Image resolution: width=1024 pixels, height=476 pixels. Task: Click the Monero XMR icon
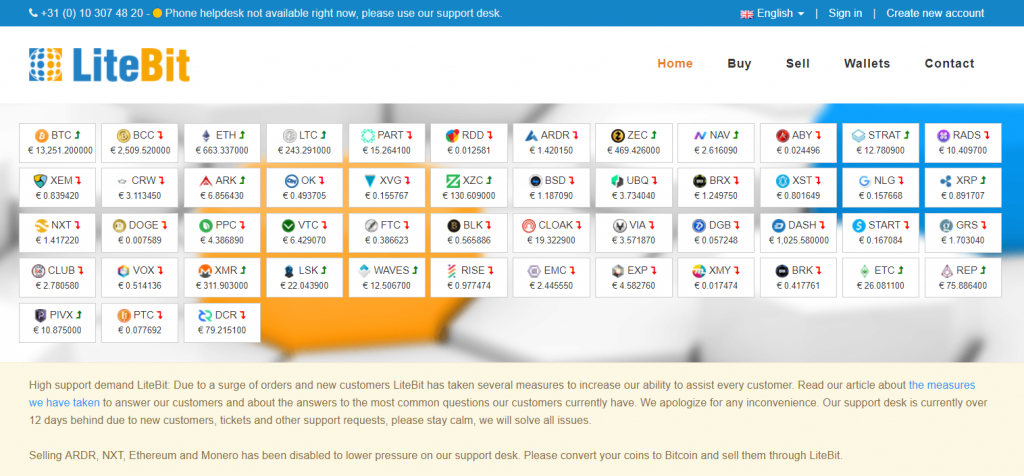pos(205,270)
